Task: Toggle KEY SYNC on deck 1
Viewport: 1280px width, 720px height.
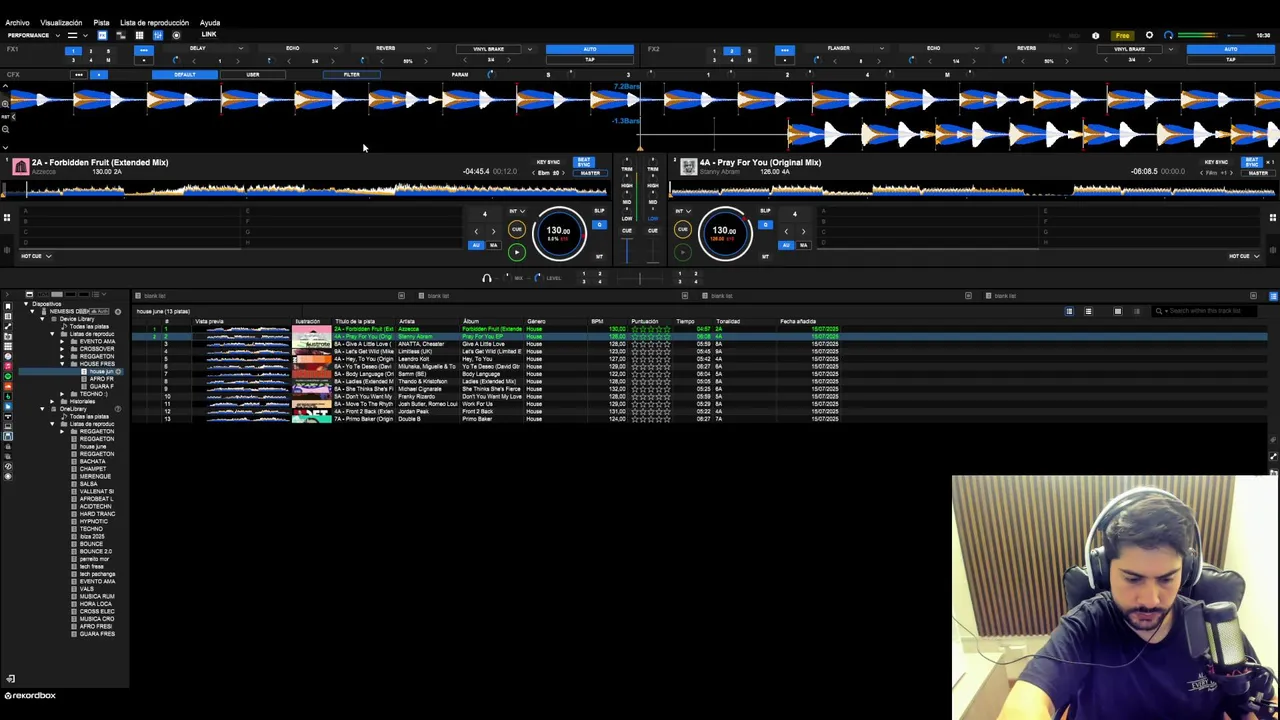Action: pos(548,162)
